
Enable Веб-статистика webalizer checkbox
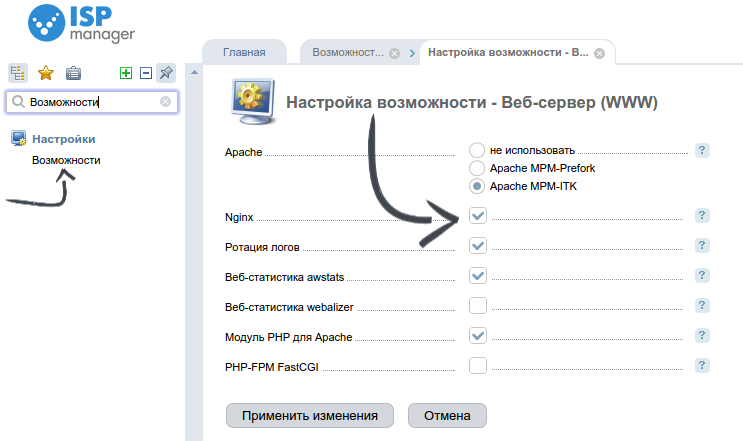(x=478, y=306)
